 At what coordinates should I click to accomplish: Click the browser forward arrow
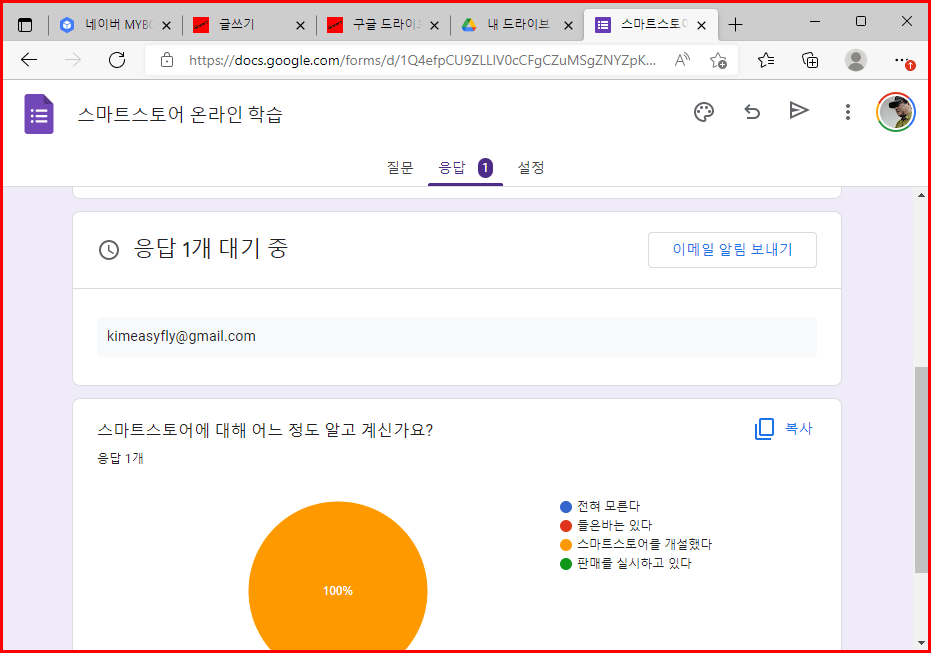pyautogui.click(x=72, y=60)
